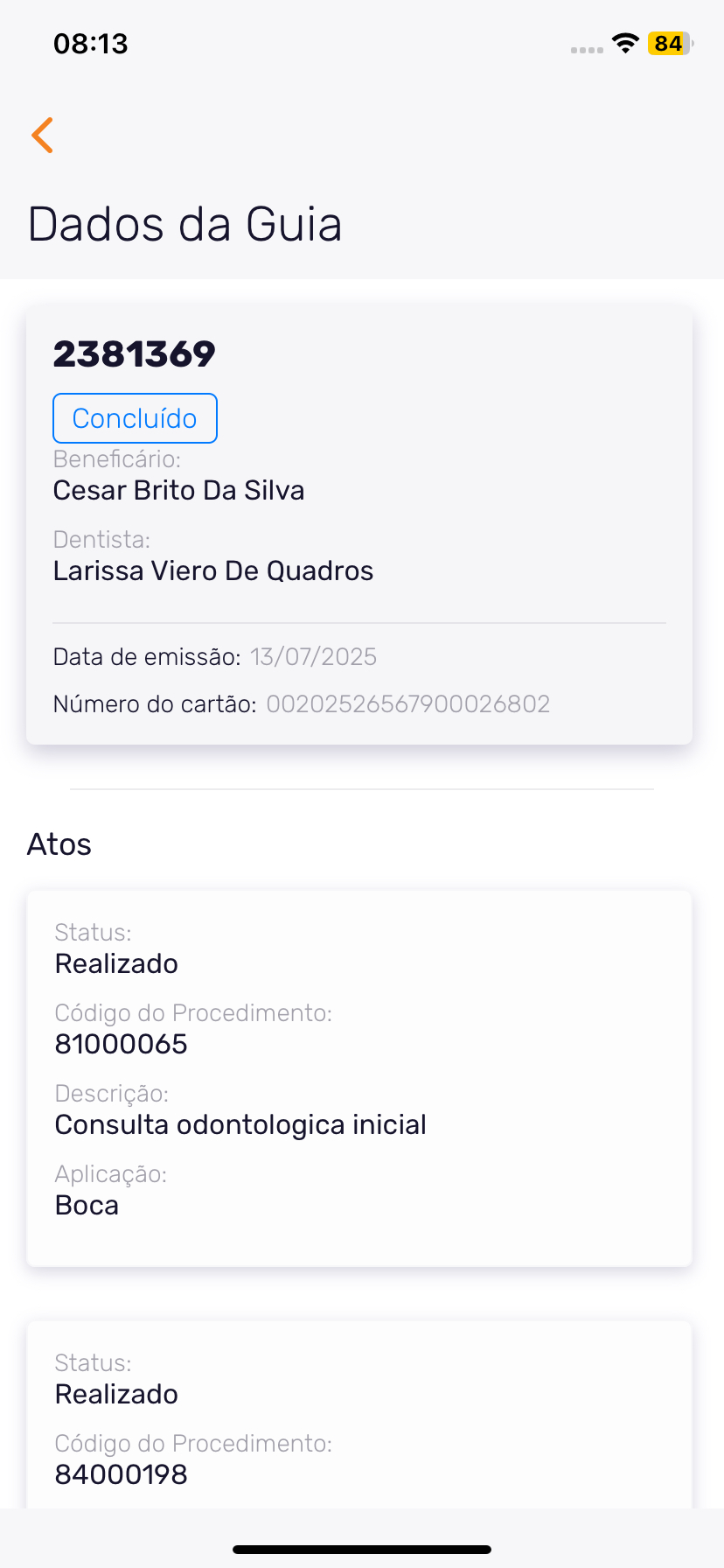The image size is (724, 1568).
Task: Select dentist name Larissa Viero De Quadros
Action: [213, 571]
